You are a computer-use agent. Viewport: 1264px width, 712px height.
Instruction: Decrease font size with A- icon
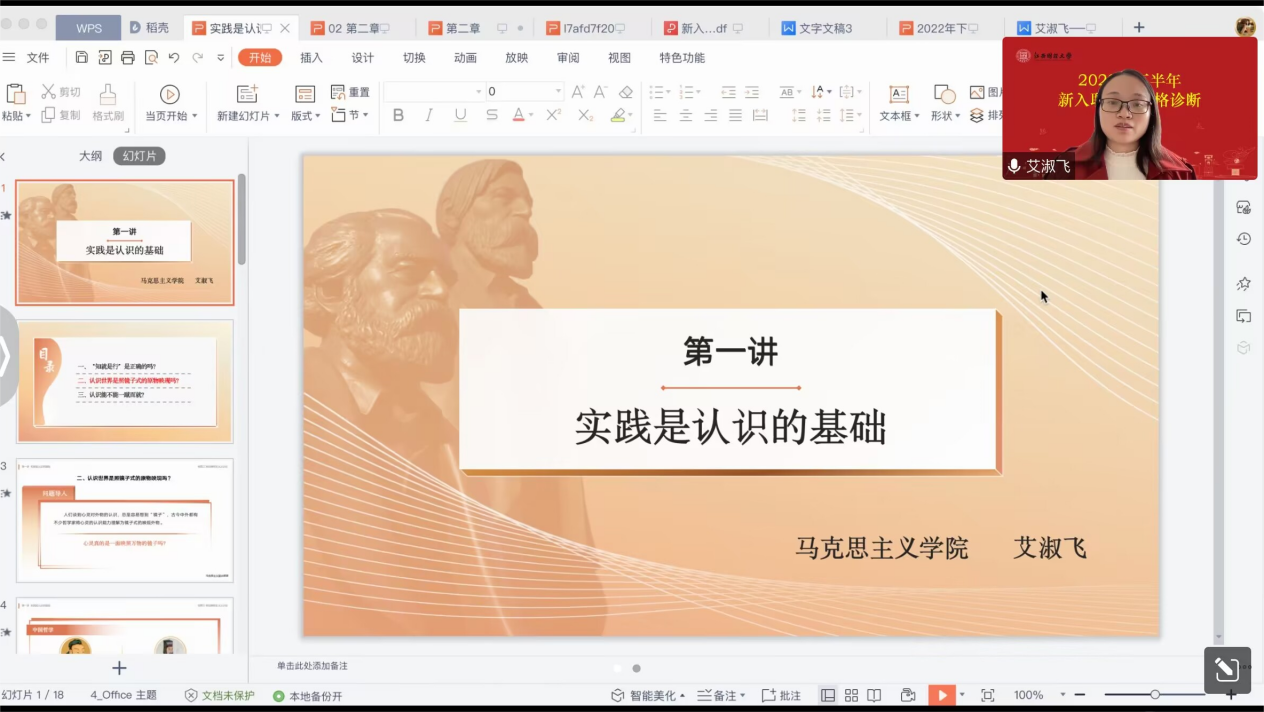tap(602, 92)
